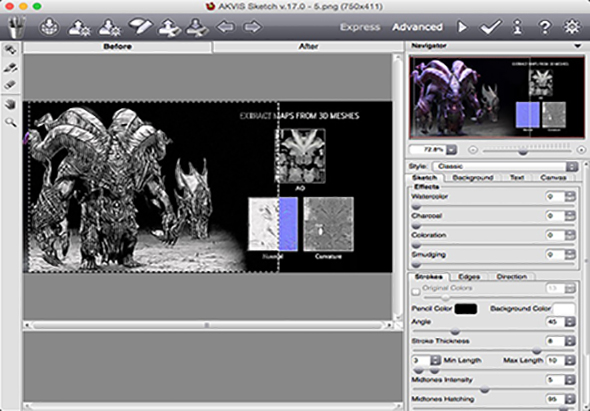Adjust the Max Length stepper
590x411 pixels.
570,361
